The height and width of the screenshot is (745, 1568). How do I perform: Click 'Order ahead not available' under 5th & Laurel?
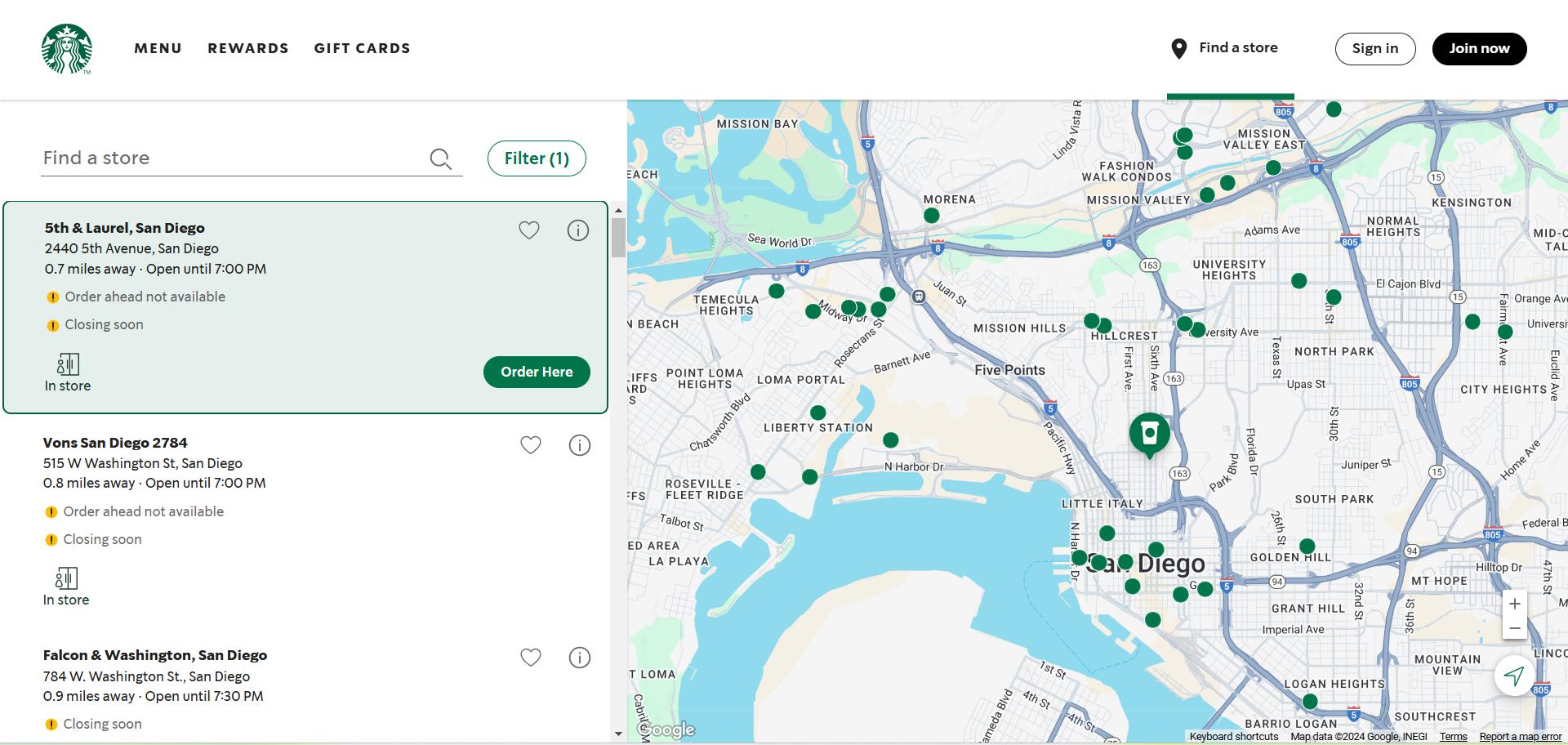pyautogui.click(x=145, y=297)
